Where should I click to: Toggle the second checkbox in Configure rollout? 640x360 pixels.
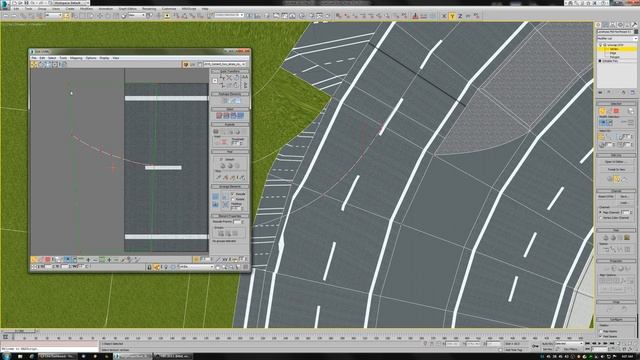coord(601,336)
